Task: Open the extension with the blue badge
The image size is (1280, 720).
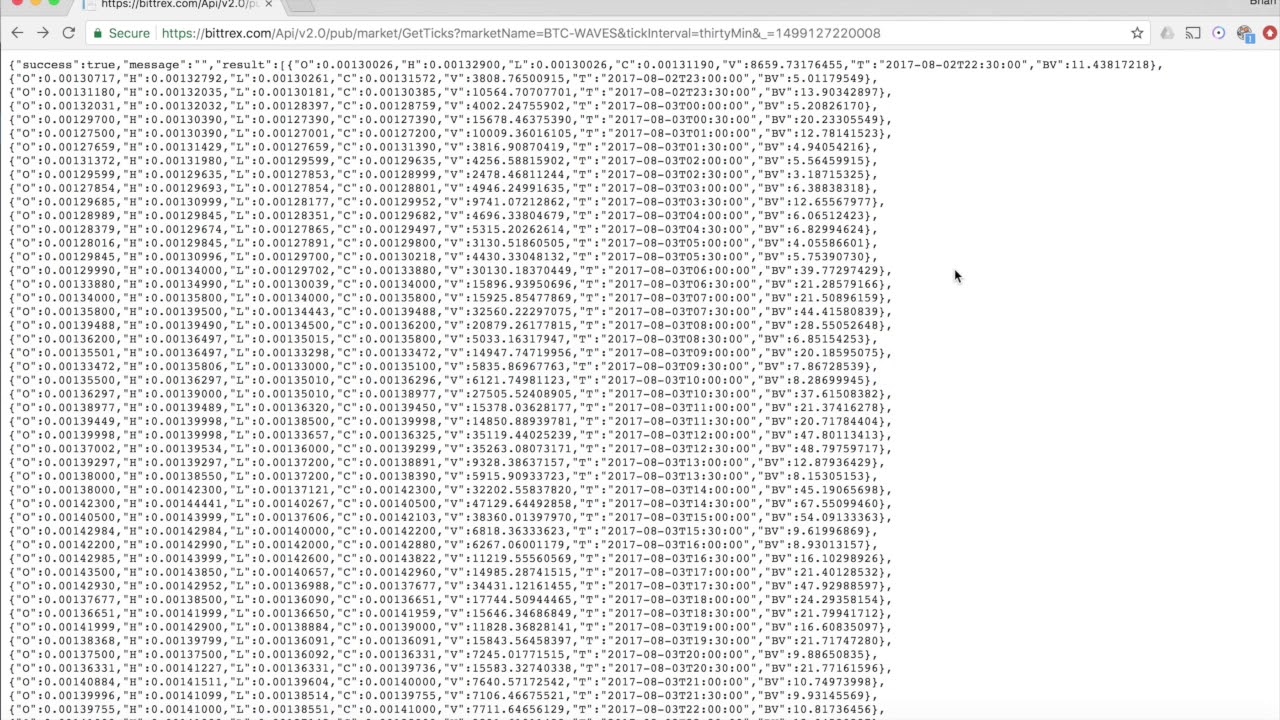Action: 1245,33
